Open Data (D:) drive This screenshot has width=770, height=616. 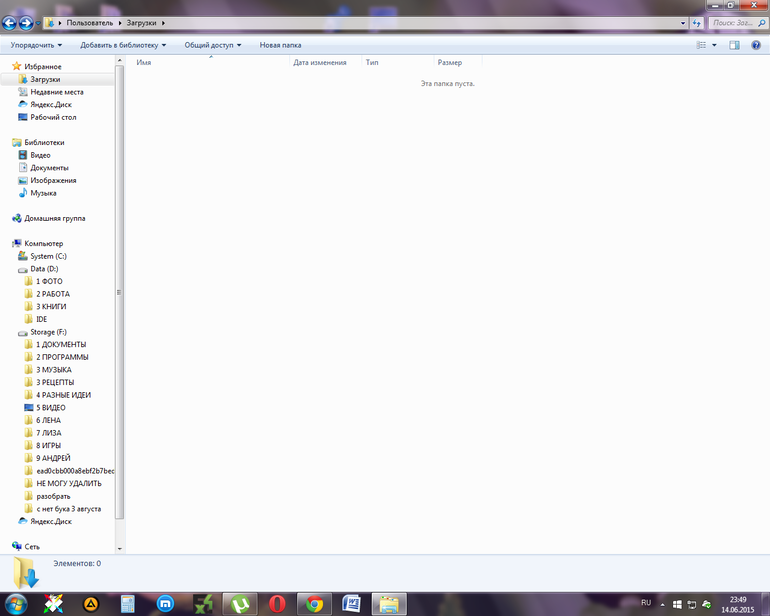(x=44, y=269)
